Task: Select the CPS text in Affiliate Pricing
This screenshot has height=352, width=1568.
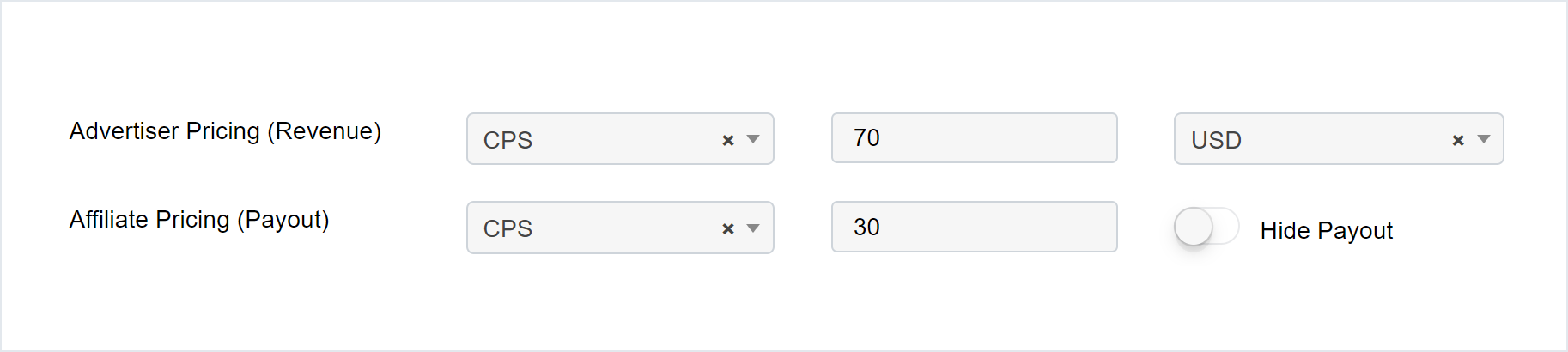Action: (x=507, y=228)
